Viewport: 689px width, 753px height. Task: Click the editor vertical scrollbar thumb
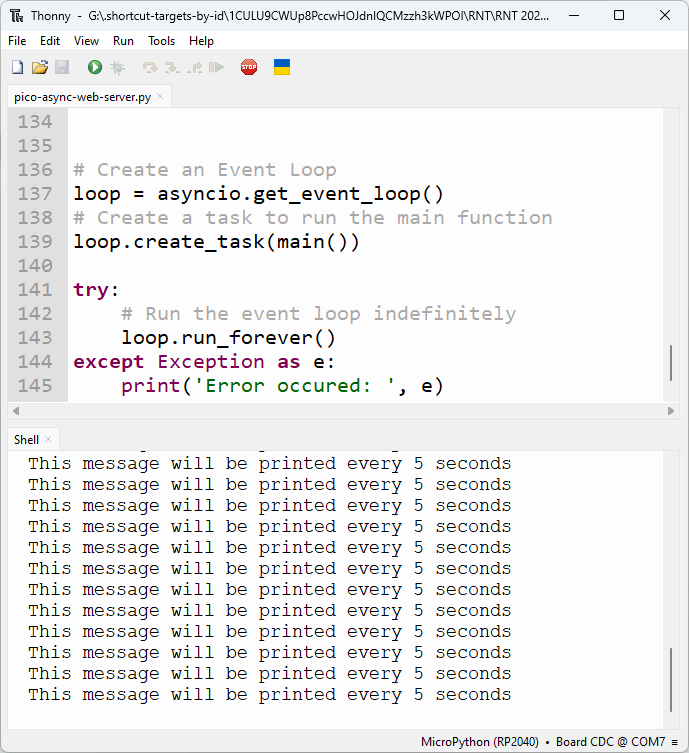tap(671, 362)
